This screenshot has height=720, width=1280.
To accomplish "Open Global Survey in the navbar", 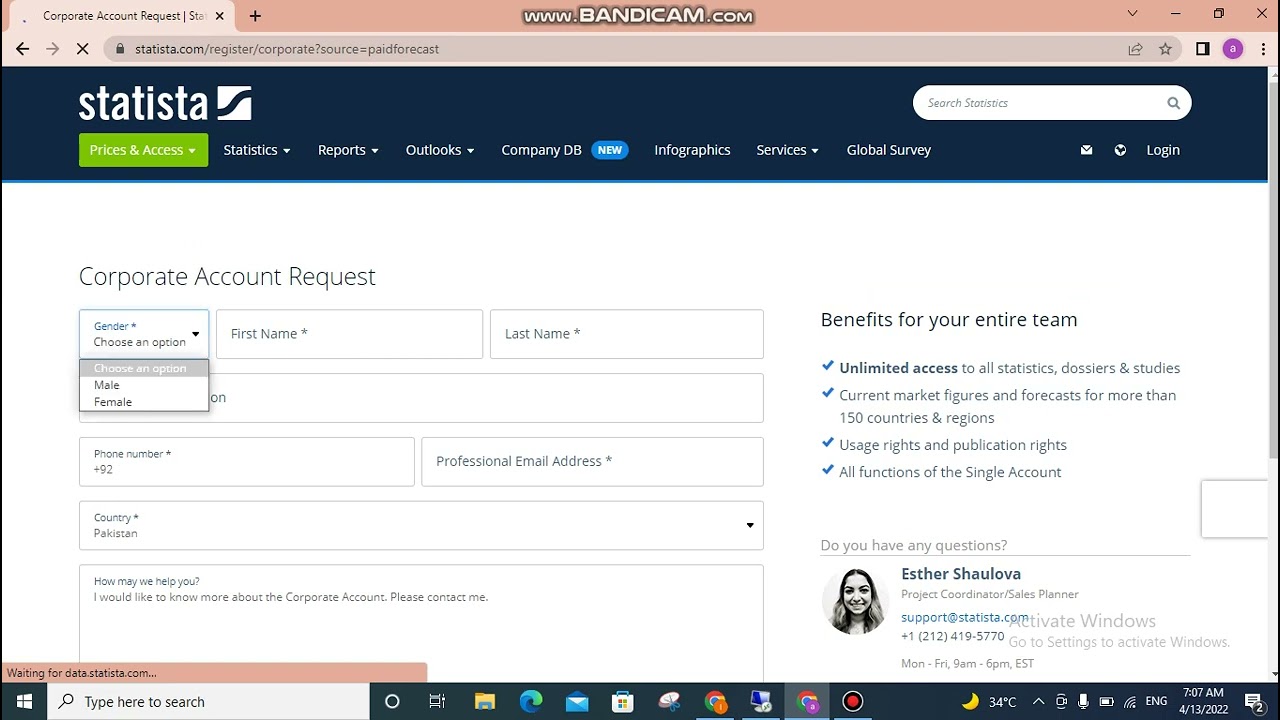I will 889,150.
